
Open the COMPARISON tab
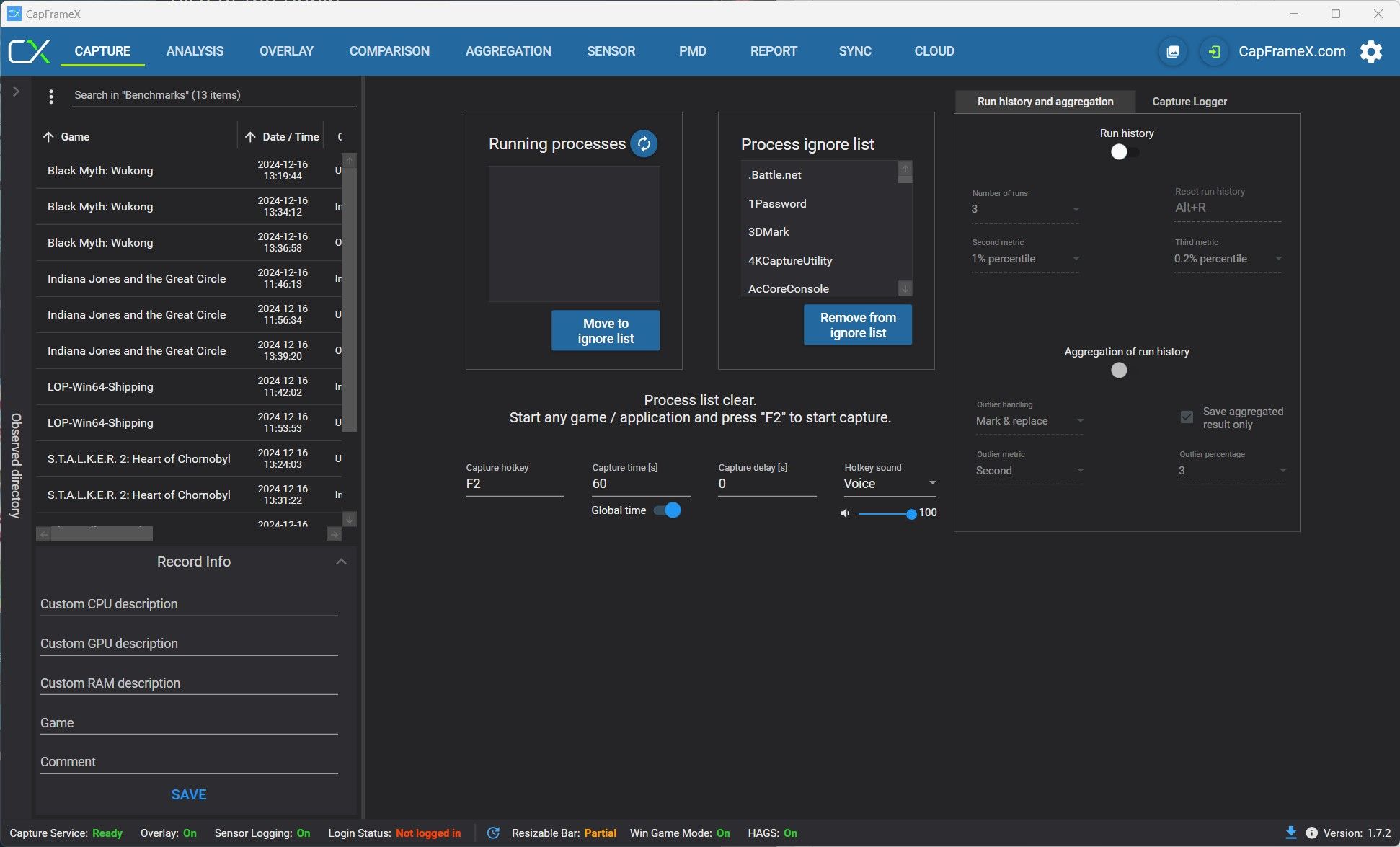coord(389,51)
